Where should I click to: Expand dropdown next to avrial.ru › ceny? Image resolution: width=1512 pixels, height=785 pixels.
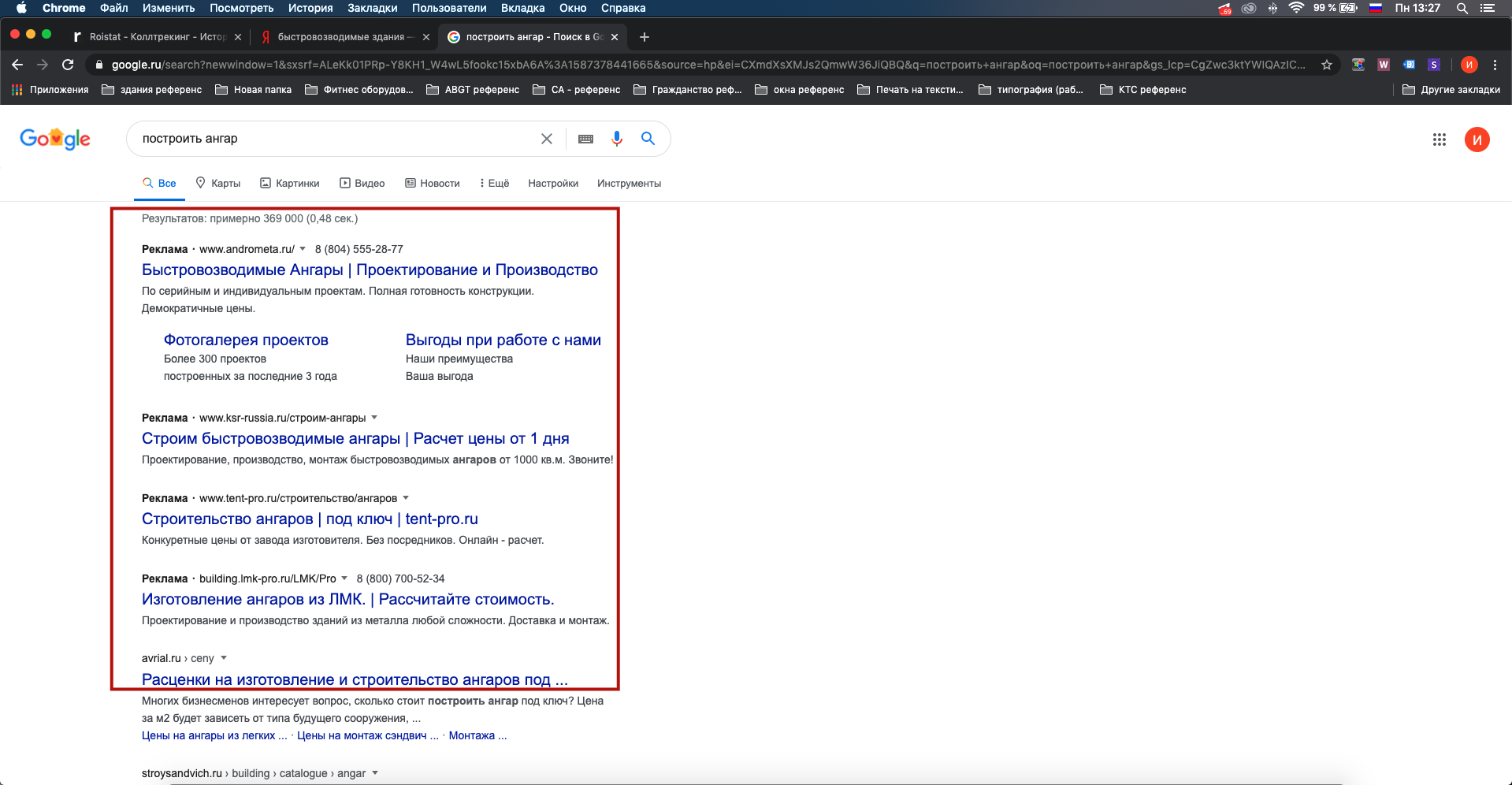point(224,658)
